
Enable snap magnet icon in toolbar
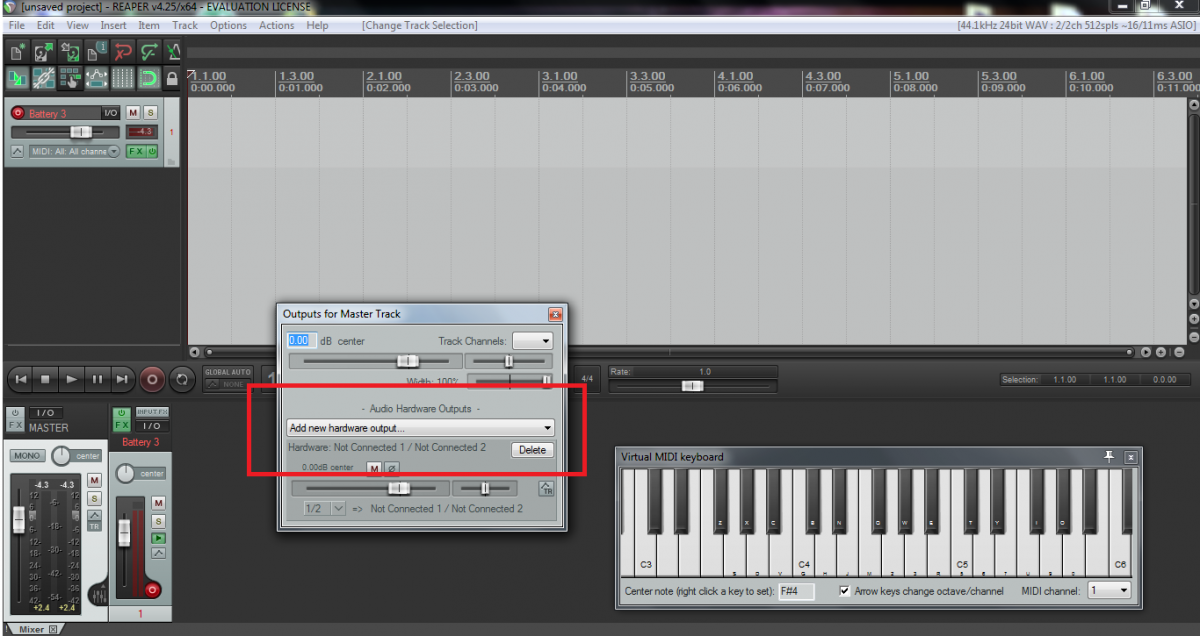(x=148, y=77)
